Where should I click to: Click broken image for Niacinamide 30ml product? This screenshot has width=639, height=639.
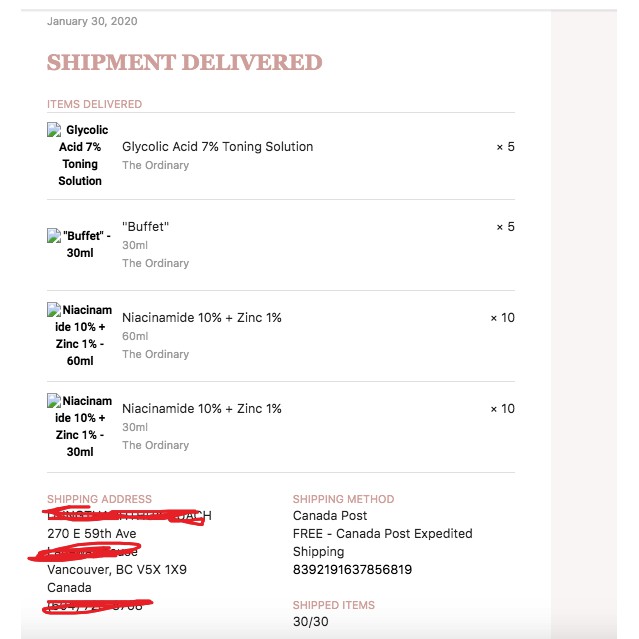tap(79, 426)
